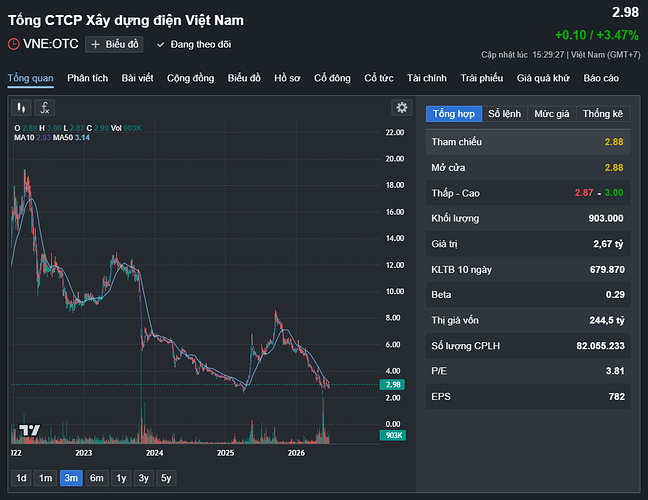Image resolution: width=648 pixels, height=500 pixels.
Task: Open the Mức giá tab
Action: click(551, 114)
